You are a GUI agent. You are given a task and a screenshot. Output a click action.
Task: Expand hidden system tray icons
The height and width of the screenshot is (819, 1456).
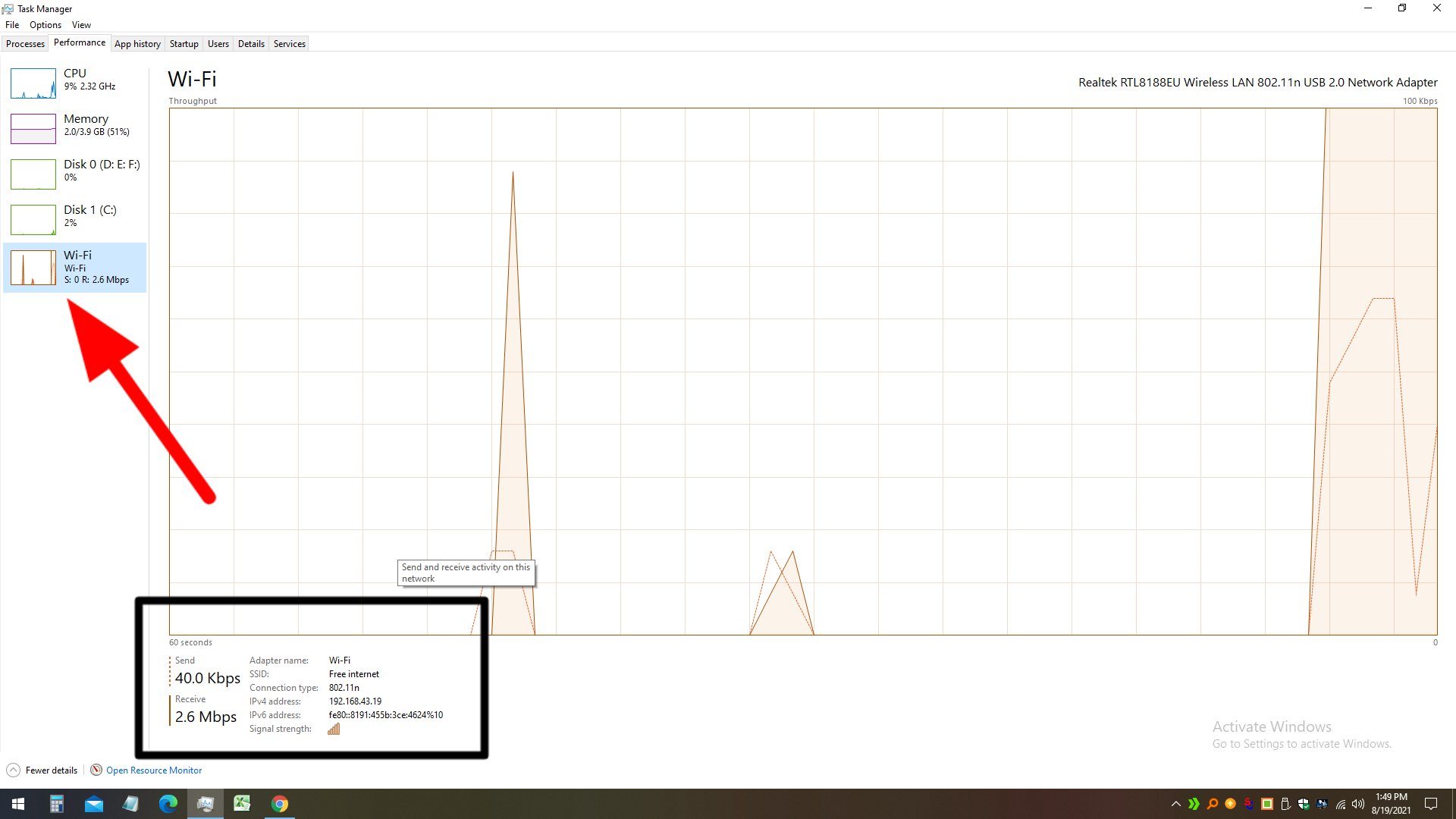point(1175,804)
